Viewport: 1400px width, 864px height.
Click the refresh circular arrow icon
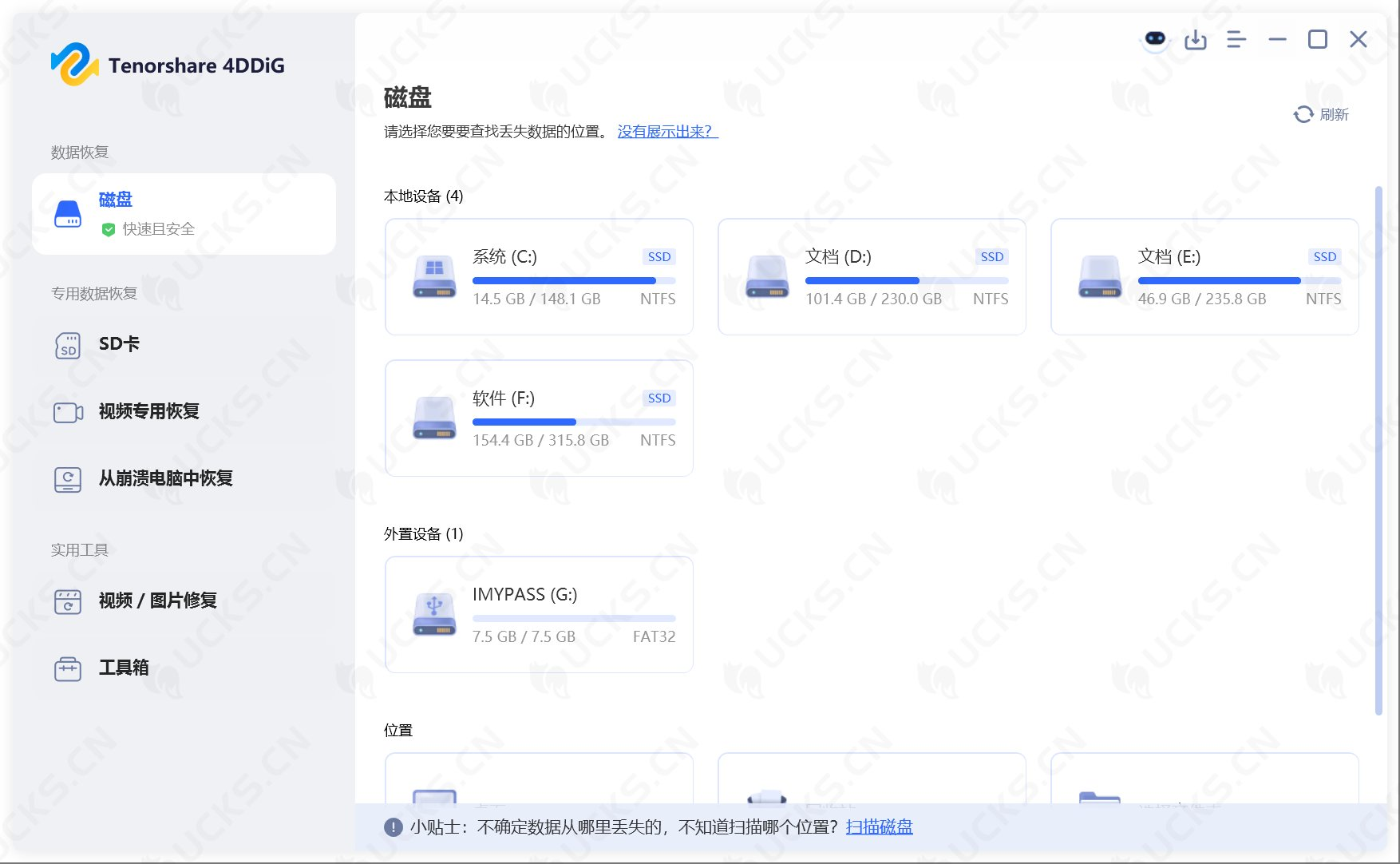pyautogui.click(x=1303, y=114)
